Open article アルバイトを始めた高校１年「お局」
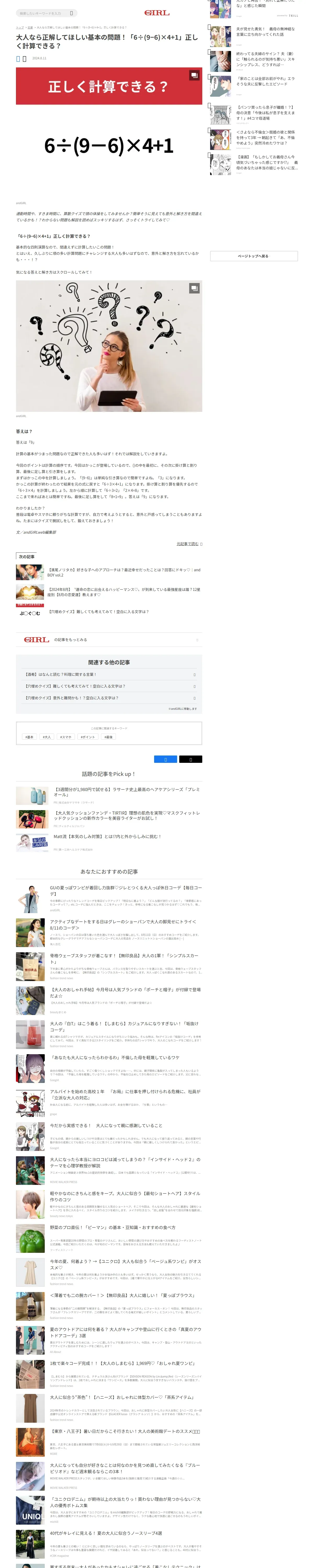The width and height of the screenshot is (314, 1568). (x=125, y=1094)
